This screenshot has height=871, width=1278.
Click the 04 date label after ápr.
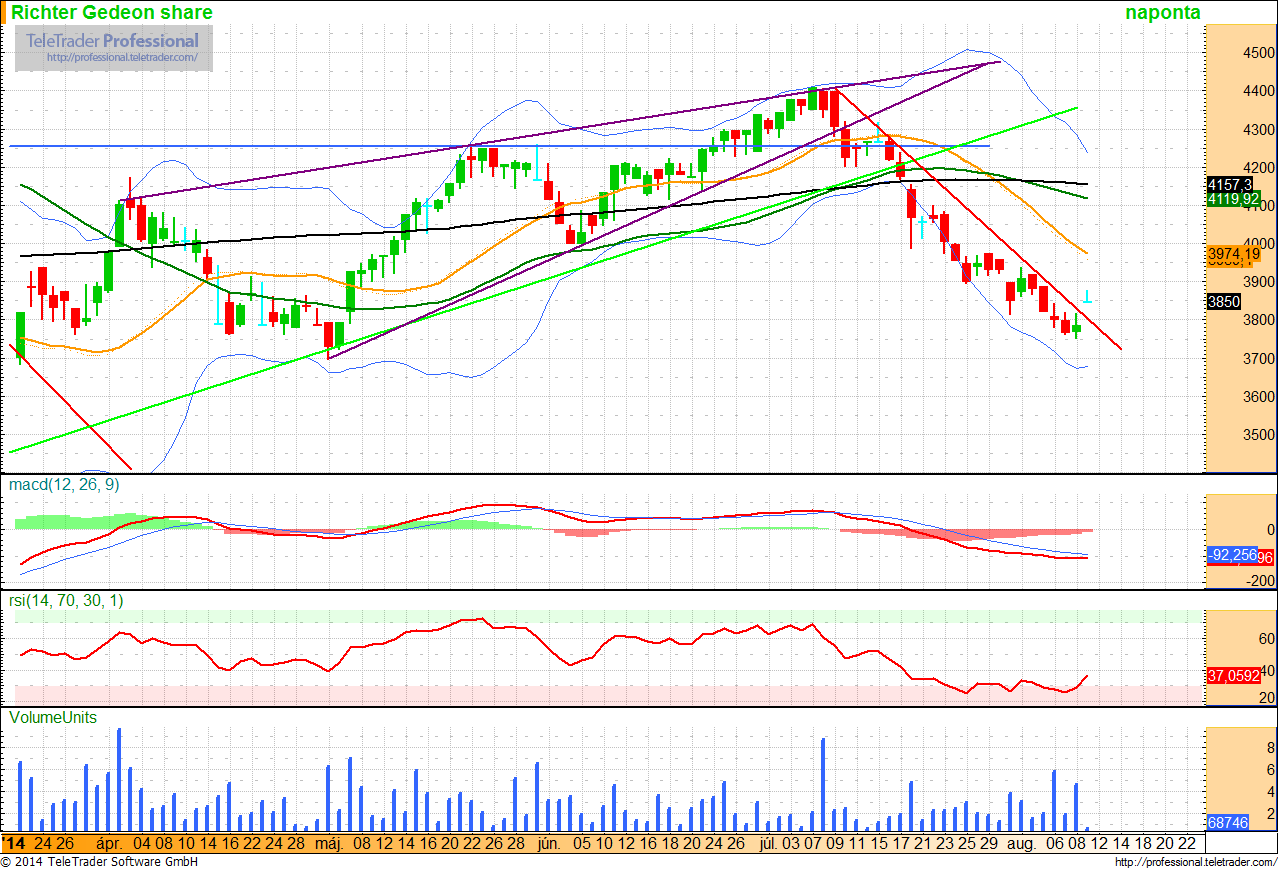(143, 843)
